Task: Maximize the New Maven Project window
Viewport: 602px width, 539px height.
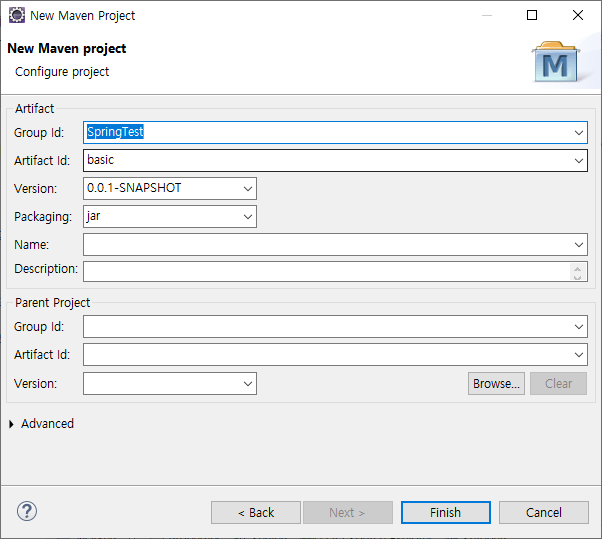Action: pos(532,15)
